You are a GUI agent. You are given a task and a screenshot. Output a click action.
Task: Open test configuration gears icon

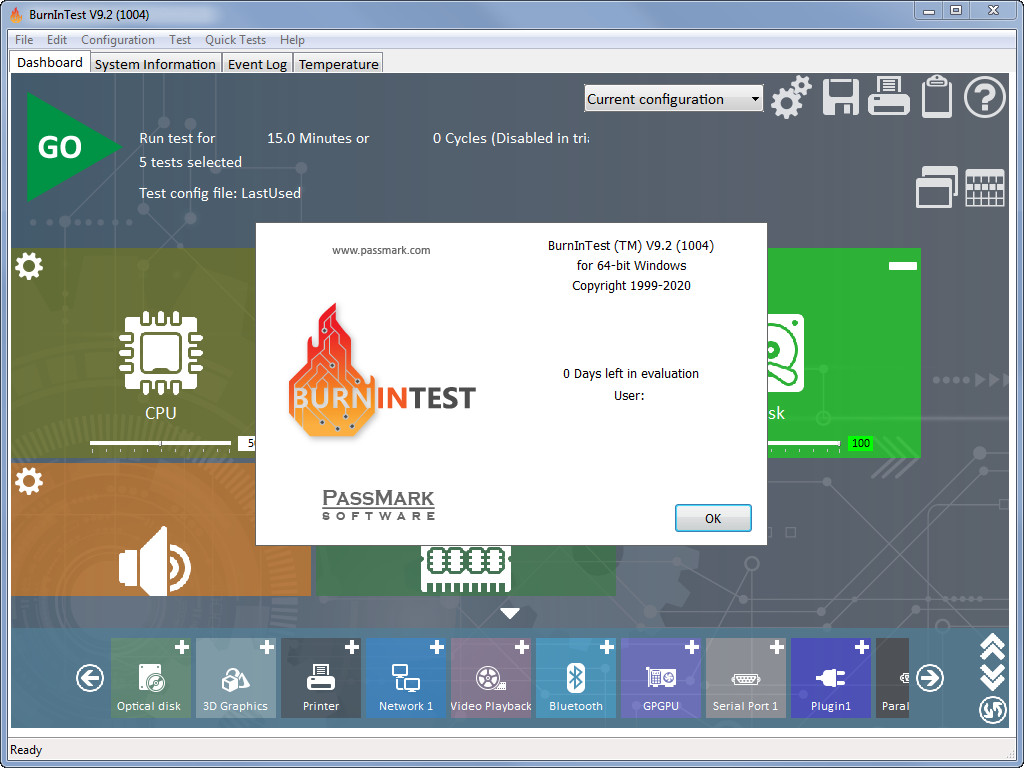pos(791,97)
